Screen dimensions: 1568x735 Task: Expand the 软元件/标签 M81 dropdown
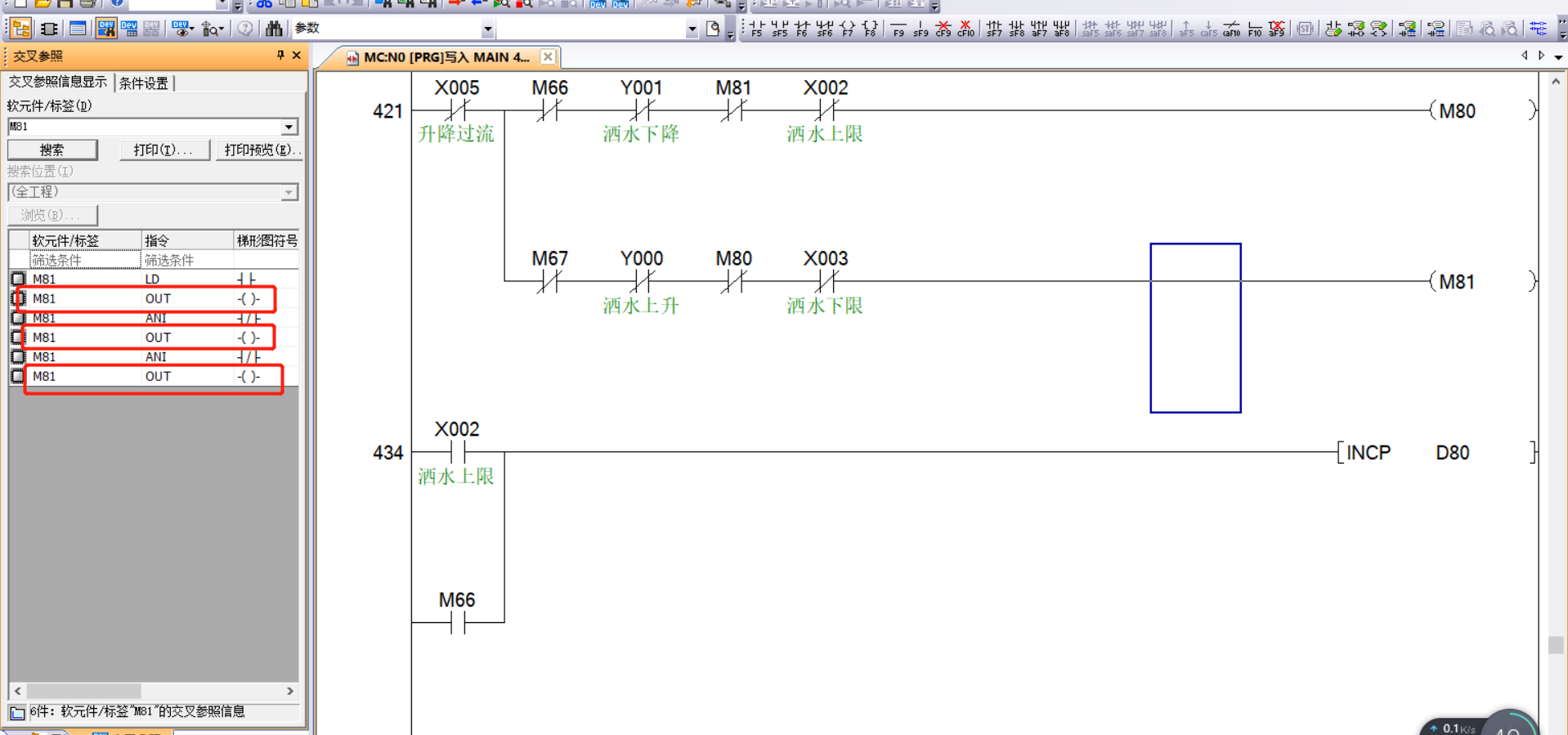click(x=289, y=127)
